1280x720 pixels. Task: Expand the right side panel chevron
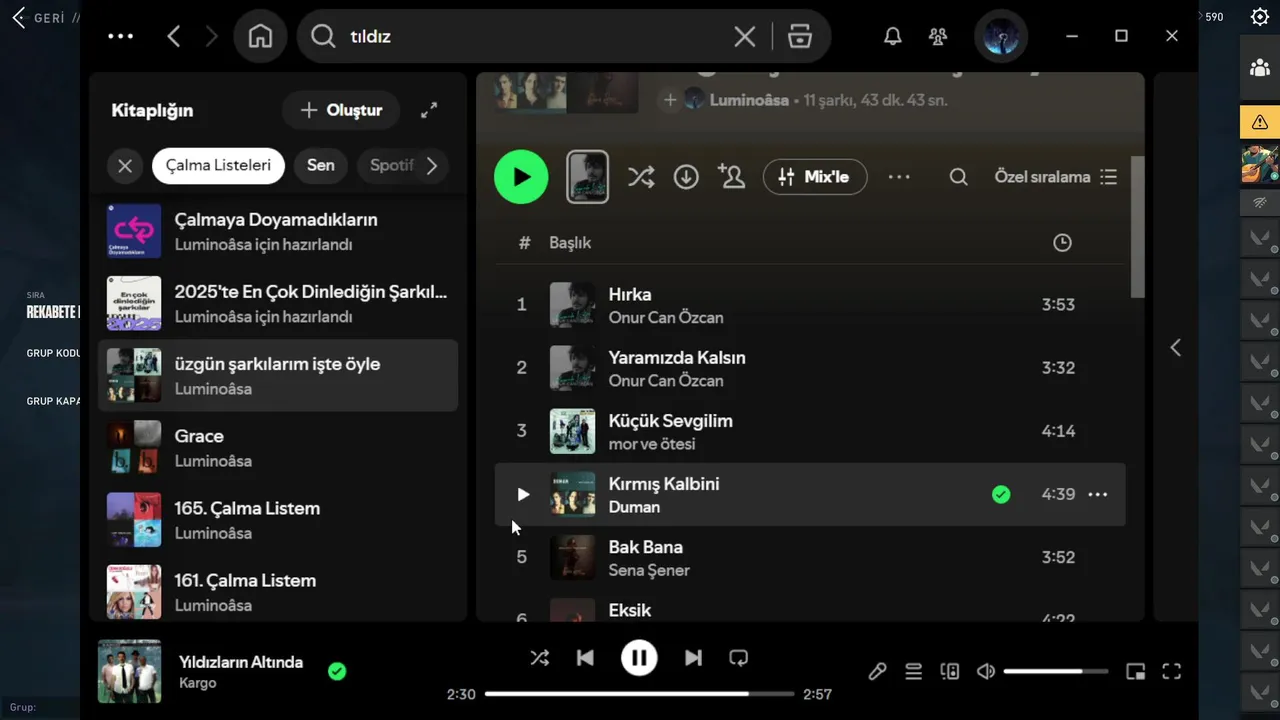click(1176, 347)
